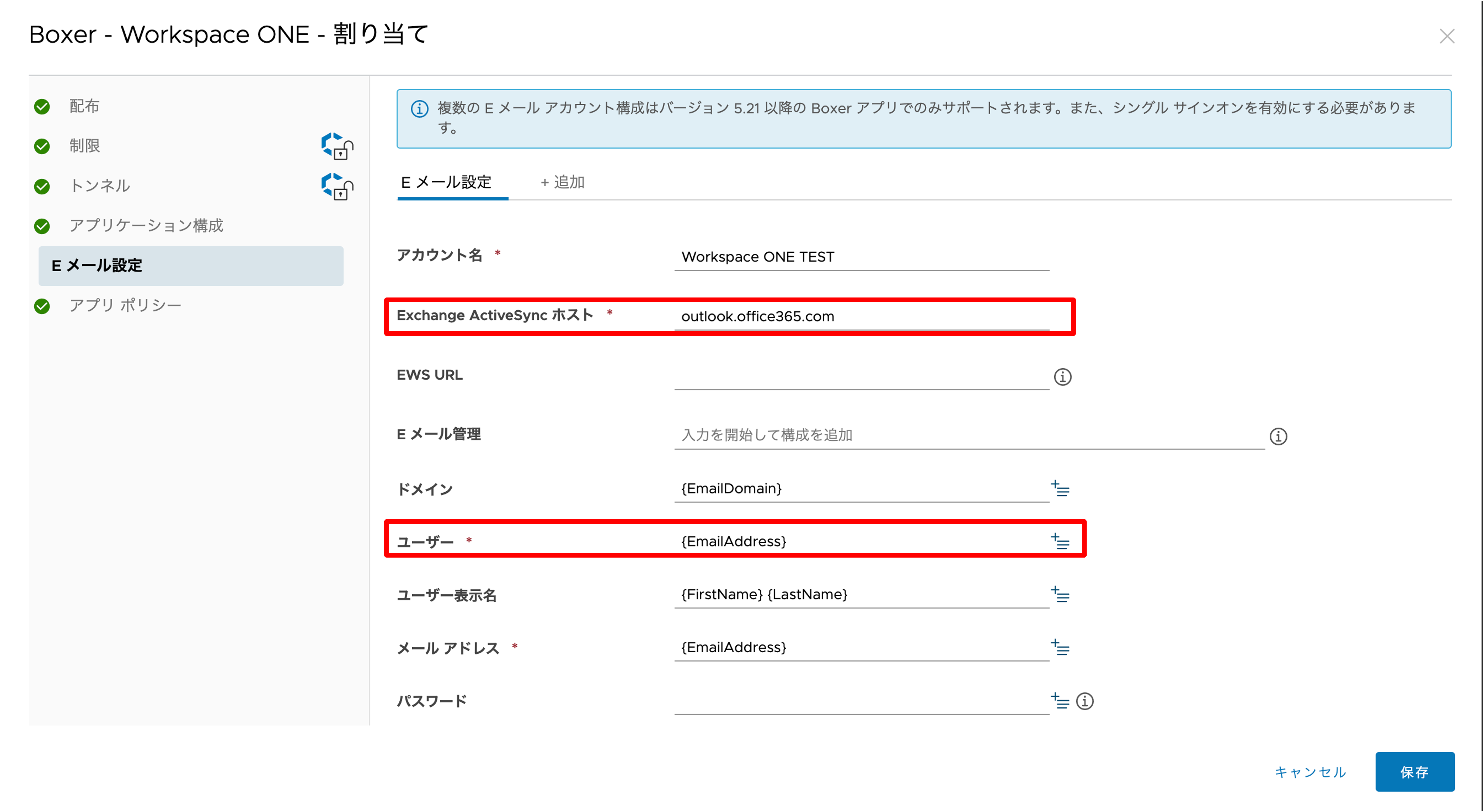Click the ユーザー表示名 label

click(x=447, y=596)
